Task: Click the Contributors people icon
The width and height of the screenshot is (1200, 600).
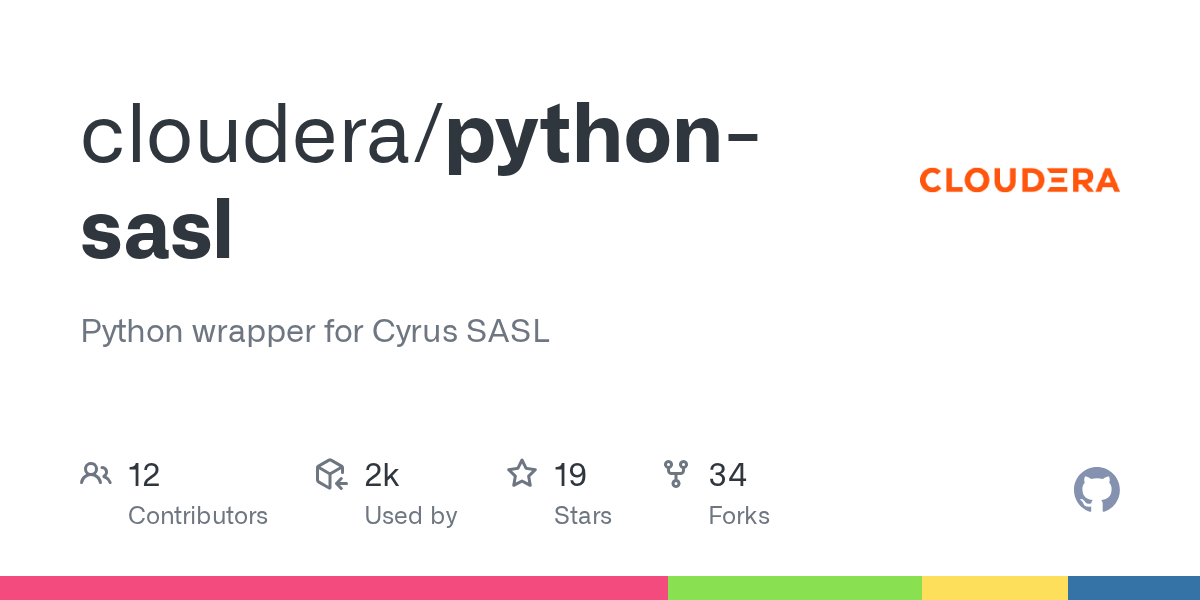Action: (96, 474)
